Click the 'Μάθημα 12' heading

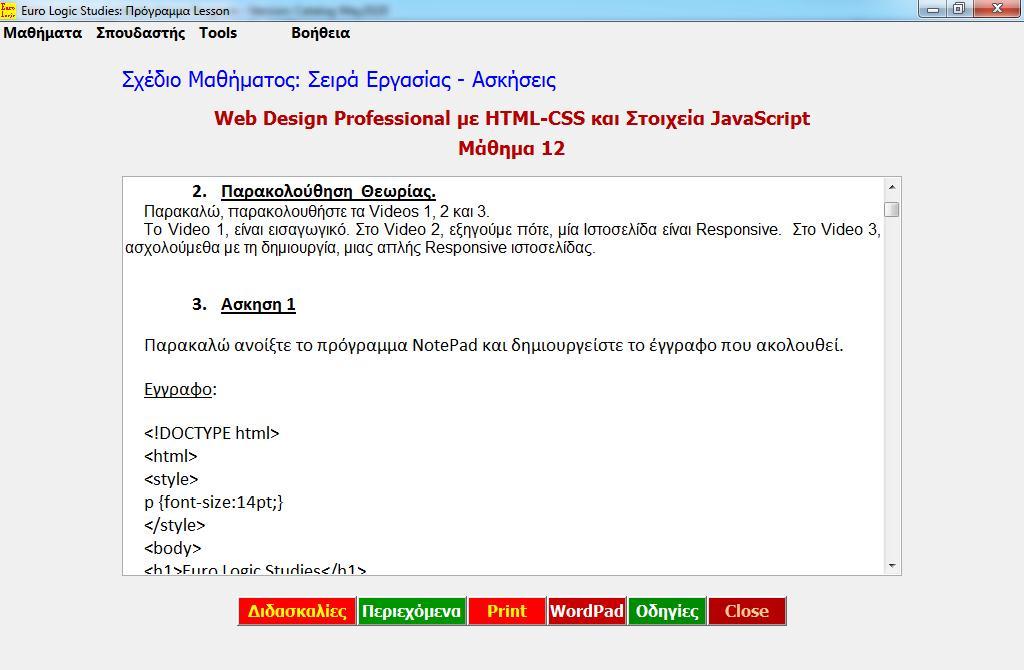click(x=511, y=148)
